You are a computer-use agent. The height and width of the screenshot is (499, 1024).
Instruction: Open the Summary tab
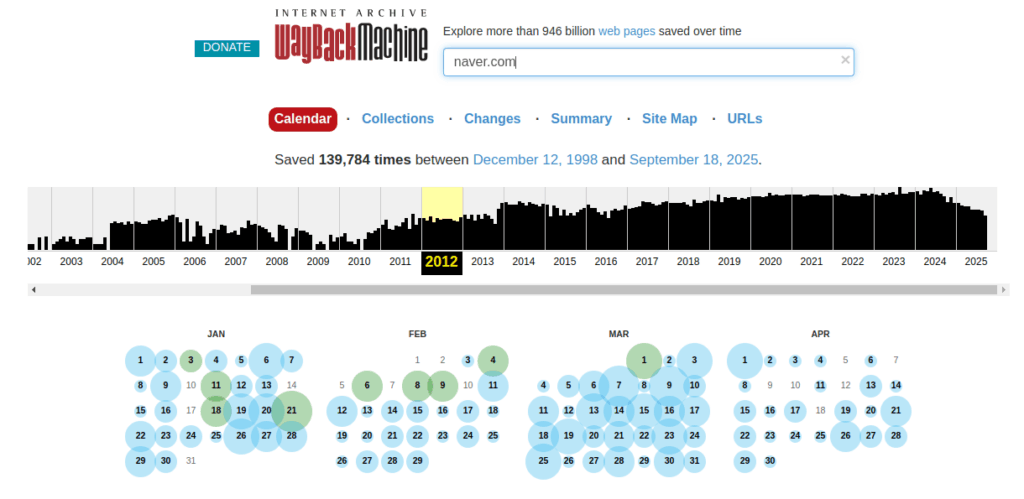tap(581, 119)
